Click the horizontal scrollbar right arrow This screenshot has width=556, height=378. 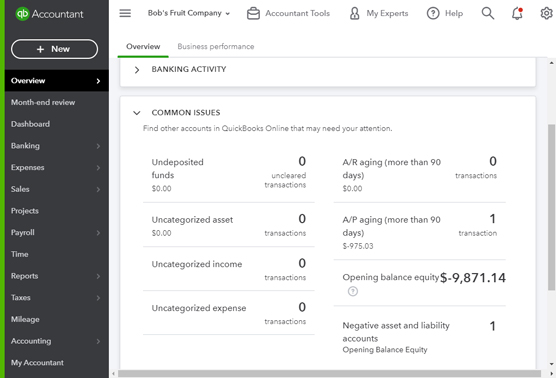point(551,374)
